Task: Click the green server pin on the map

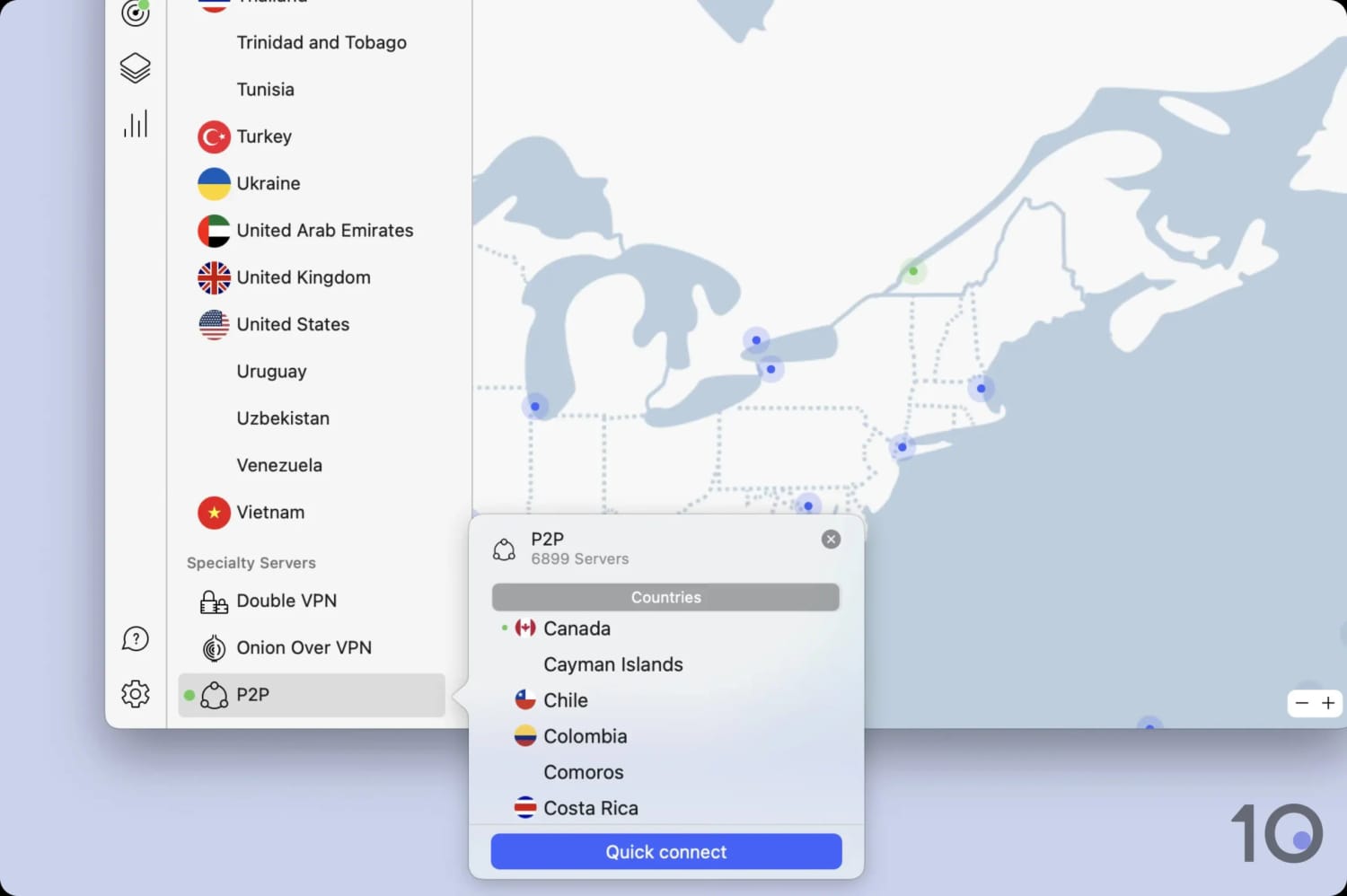Action: click(913, 271)
